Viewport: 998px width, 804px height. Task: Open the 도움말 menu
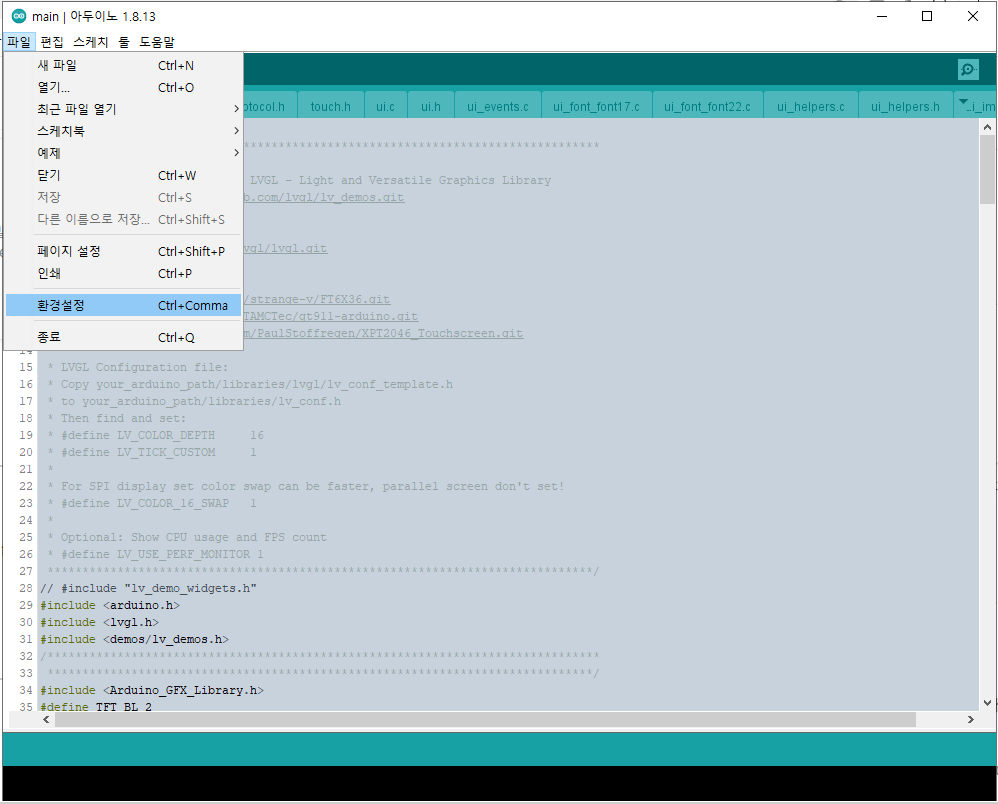(x=157, y=42)
